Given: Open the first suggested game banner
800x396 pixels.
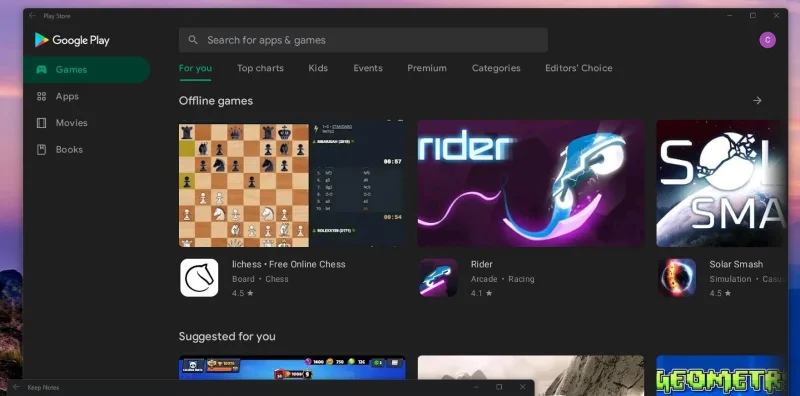Looking at the screenshot, I should [x=292, y=368].
